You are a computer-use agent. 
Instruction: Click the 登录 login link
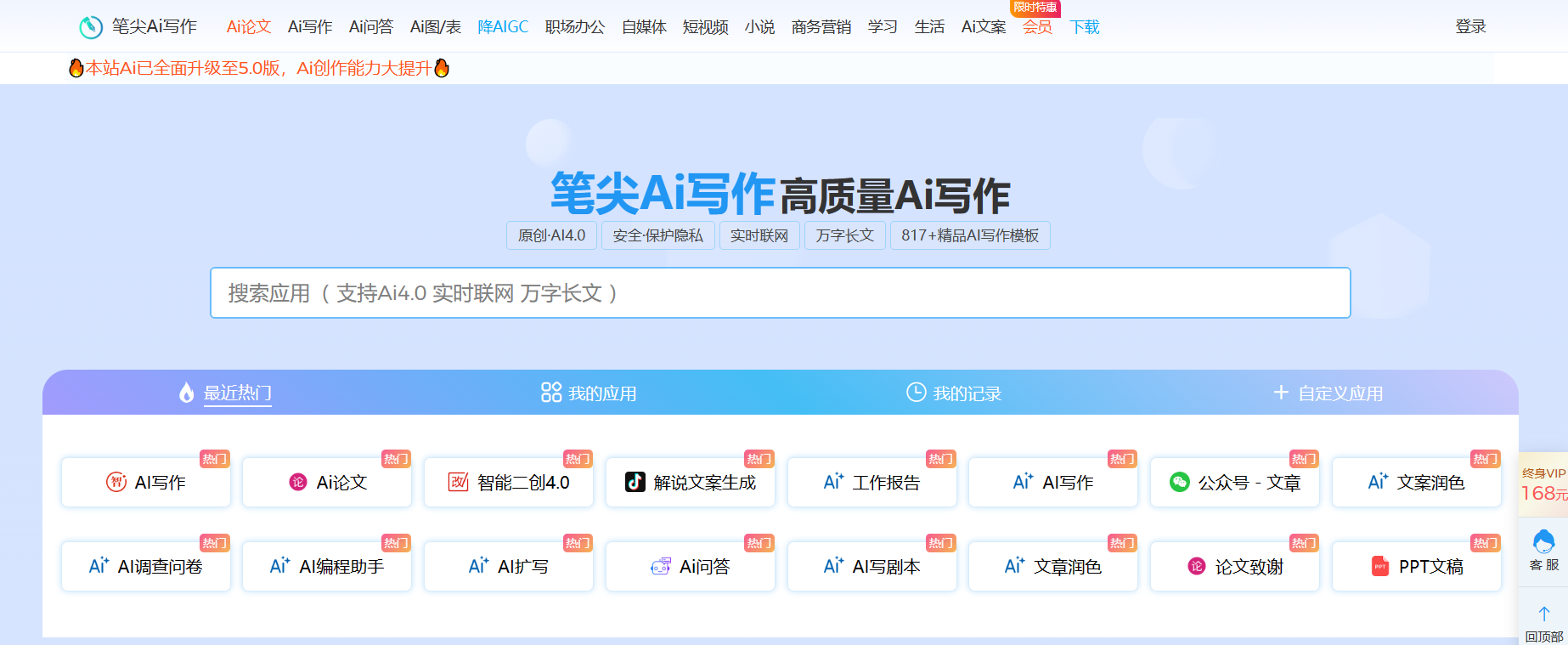1470,27
